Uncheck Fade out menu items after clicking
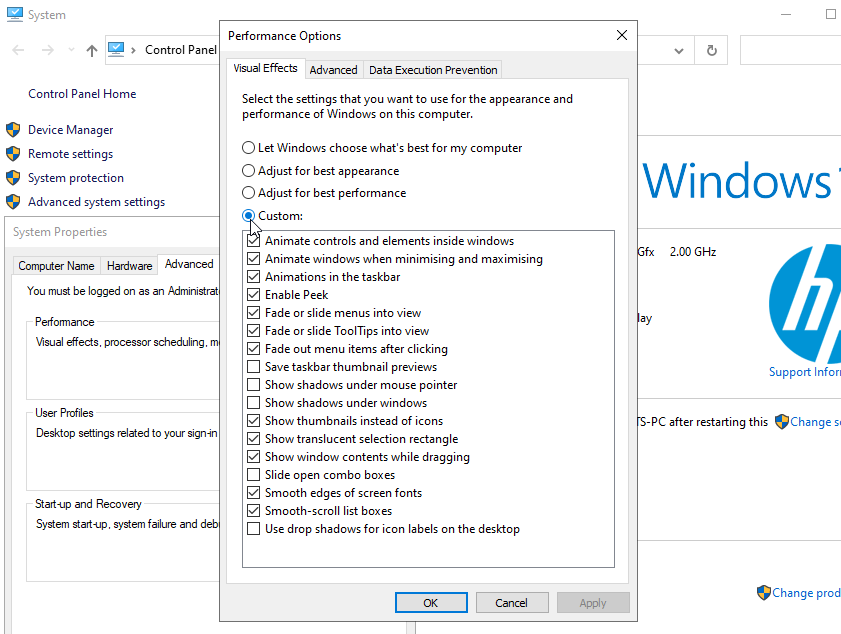This screenshot has height=634, width=841. [x=253, y=349]
